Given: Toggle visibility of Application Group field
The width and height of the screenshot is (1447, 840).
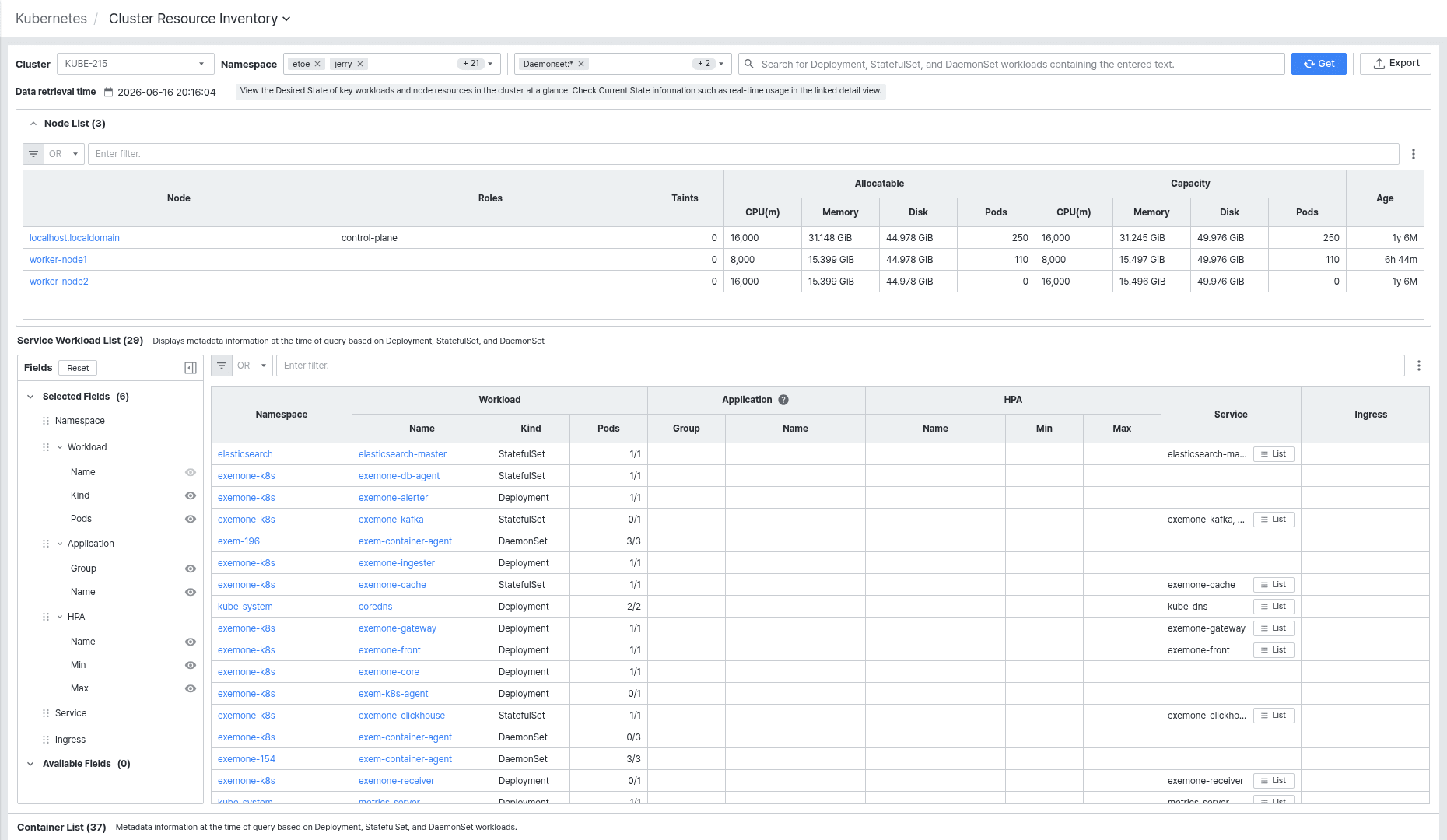Looking at the screenshot, I should click(191, 569).
